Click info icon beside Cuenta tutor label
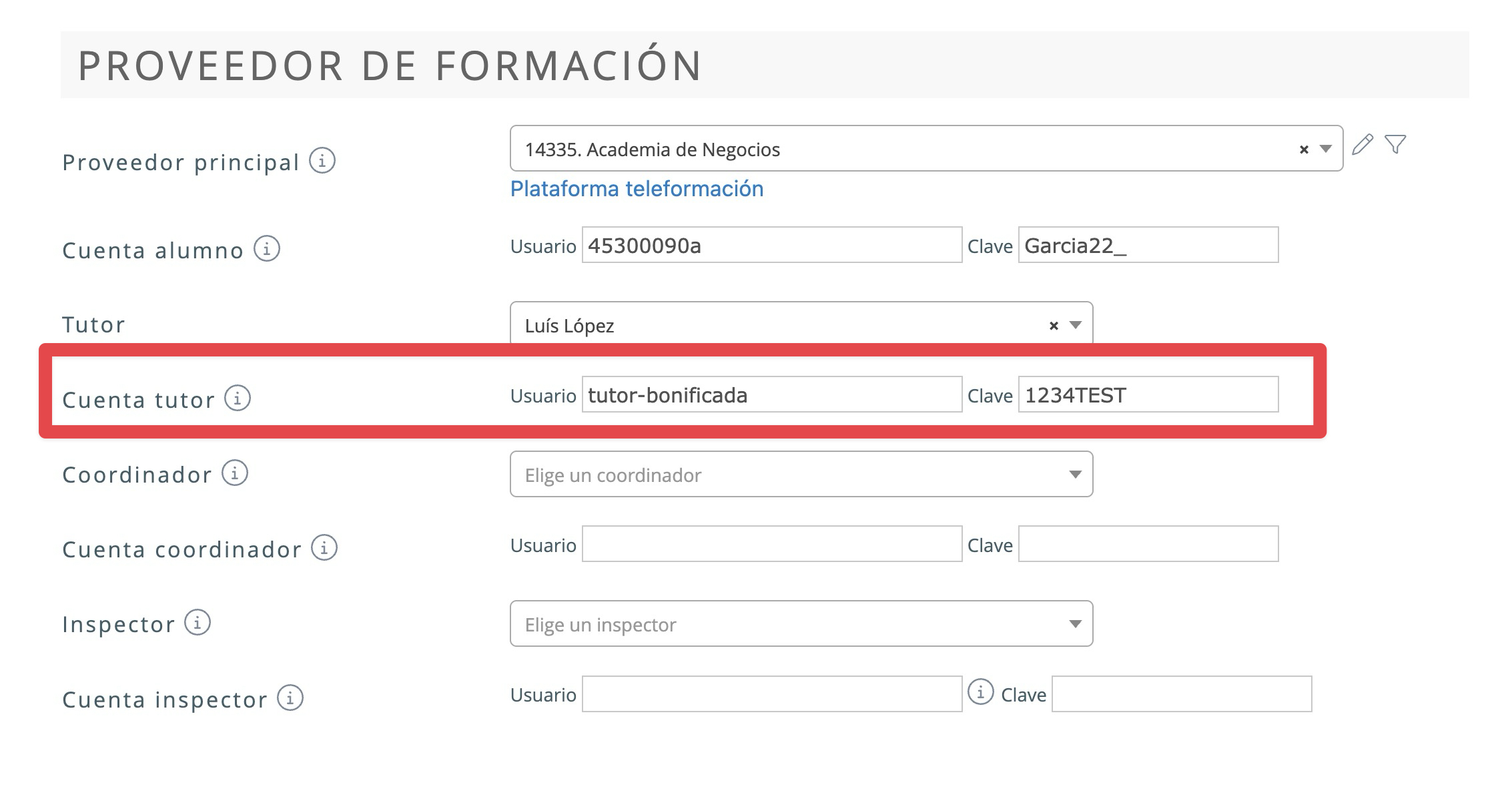Image resolution: width=1512 pixels, height=793 pixels. pos(238,398)
